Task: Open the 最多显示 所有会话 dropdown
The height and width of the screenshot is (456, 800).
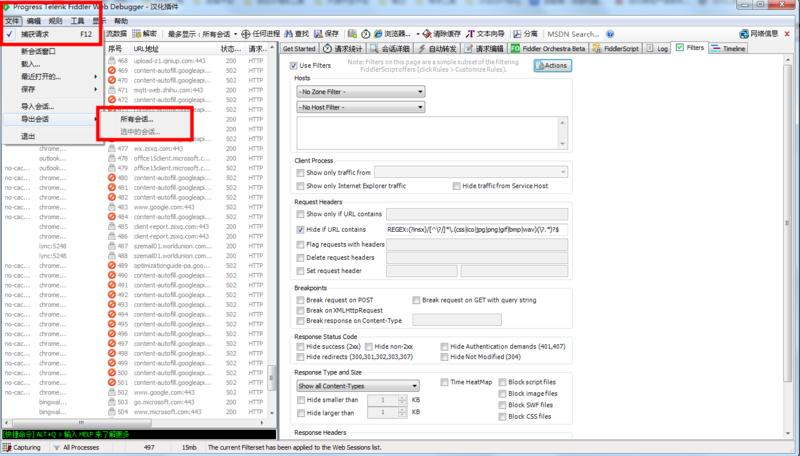Action: [203, 34]
